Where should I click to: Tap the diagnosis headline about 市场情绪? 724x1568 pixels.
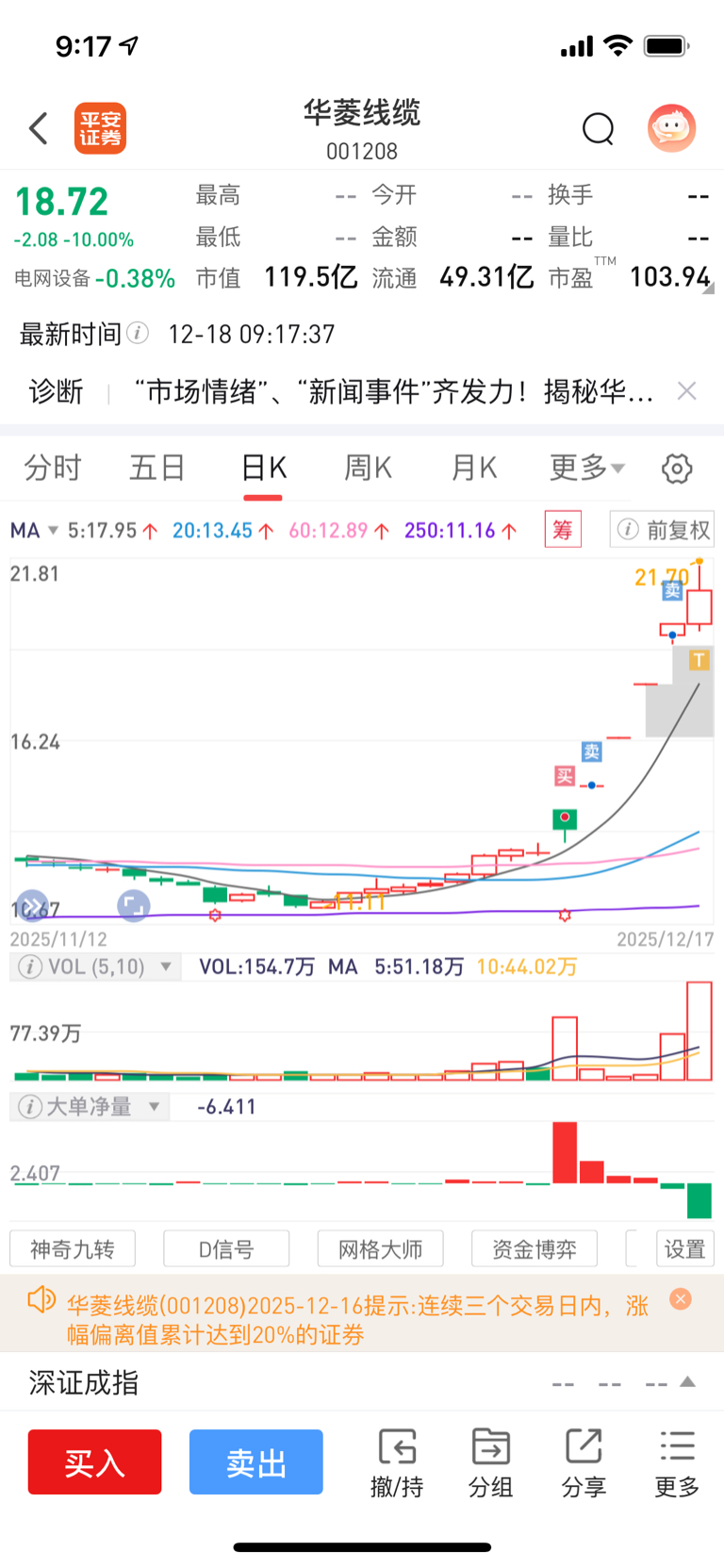point(394,391)
